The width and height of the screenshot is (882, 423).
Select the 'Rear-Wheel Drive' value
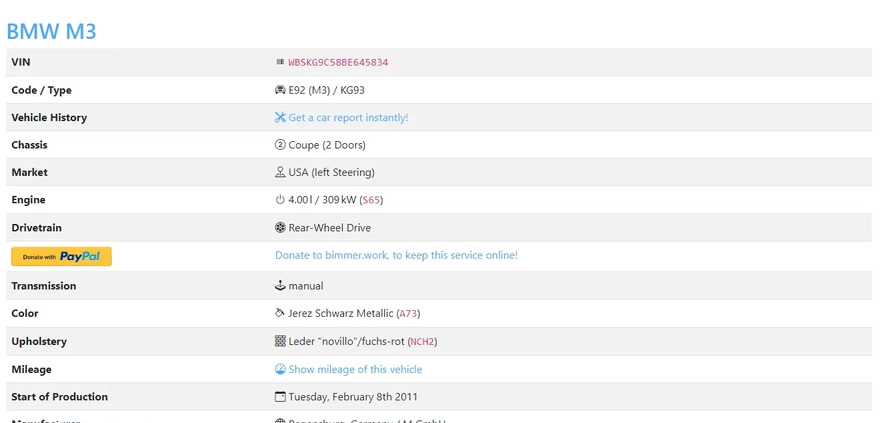330,228
